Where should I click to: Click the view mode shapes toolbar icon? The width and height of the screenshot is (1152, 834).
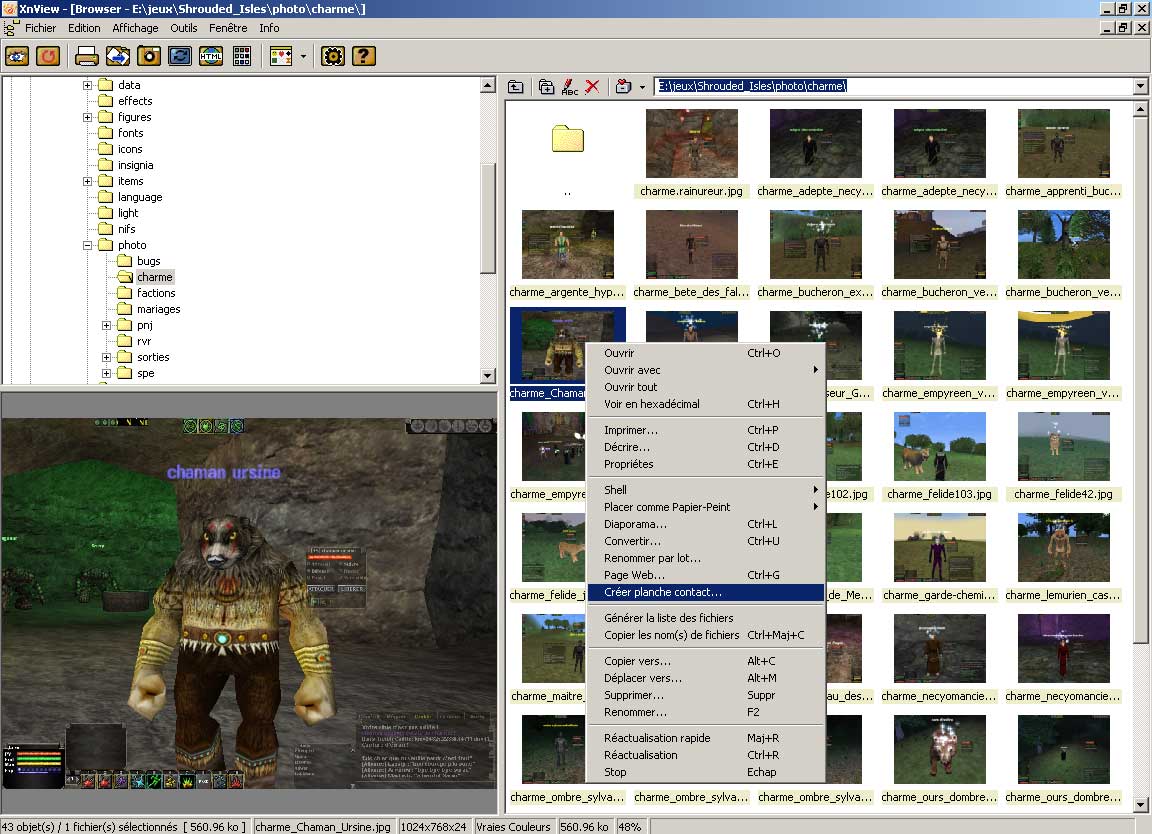[281, 56]
